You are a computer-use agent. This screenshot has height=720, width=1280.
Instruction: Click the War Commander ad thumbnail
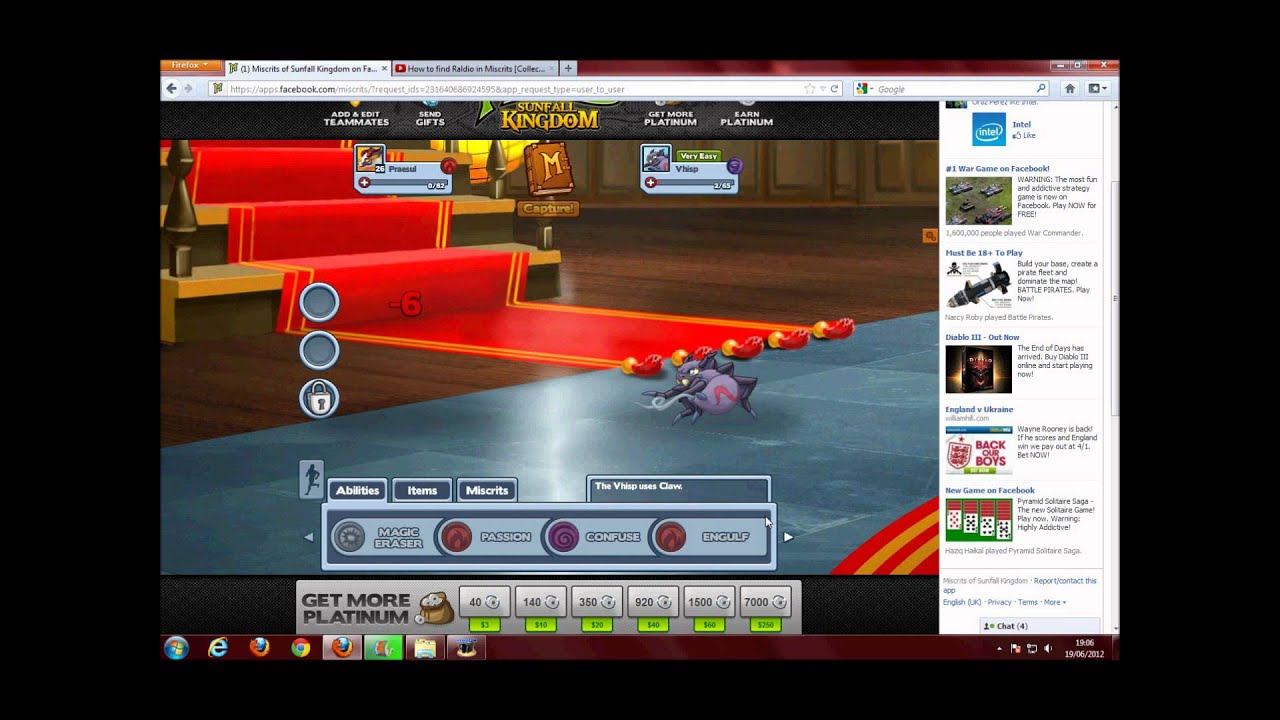coord(979,201)
